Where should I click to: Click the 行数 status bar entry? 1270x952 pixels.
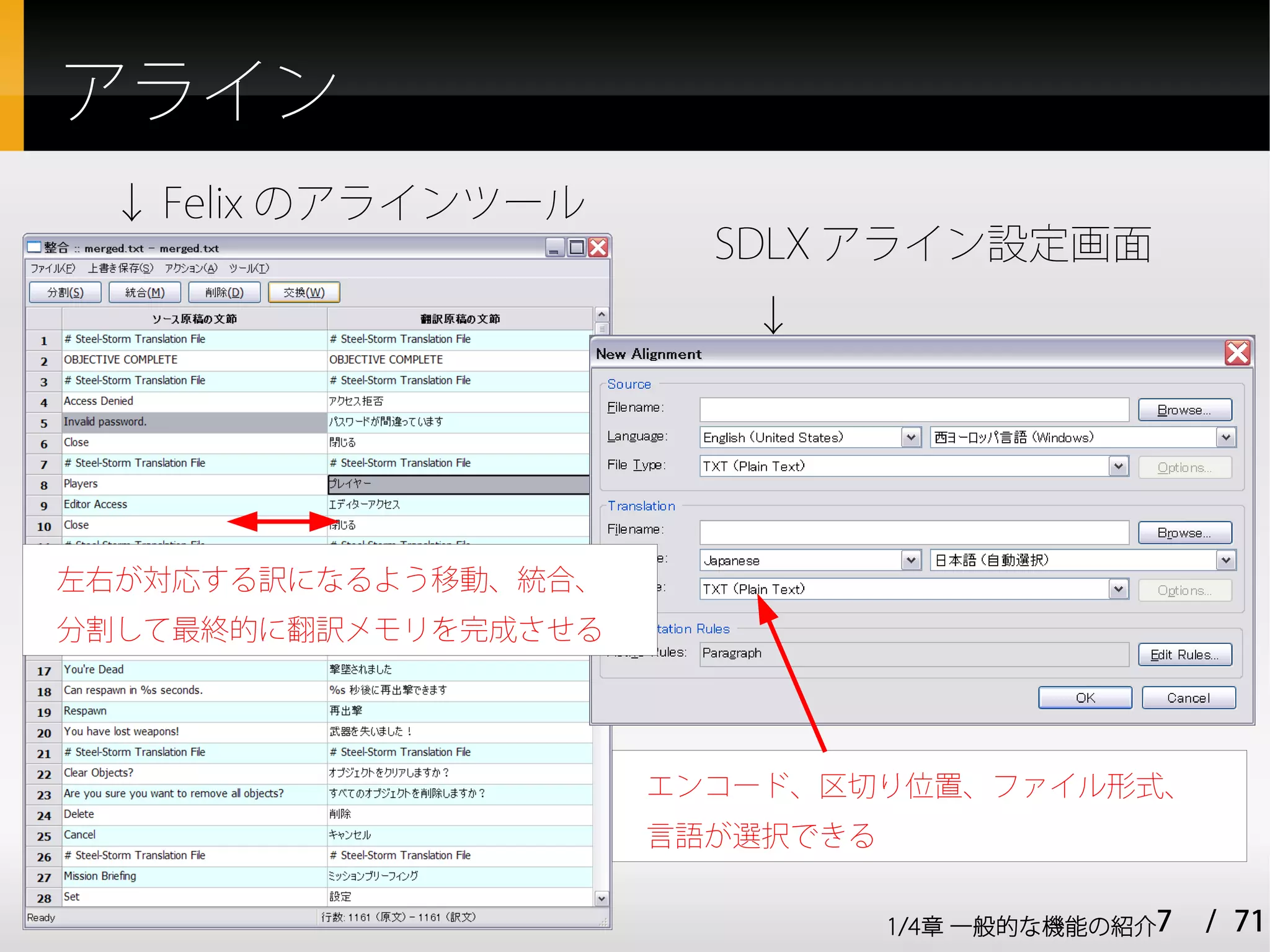coord(398,917)
